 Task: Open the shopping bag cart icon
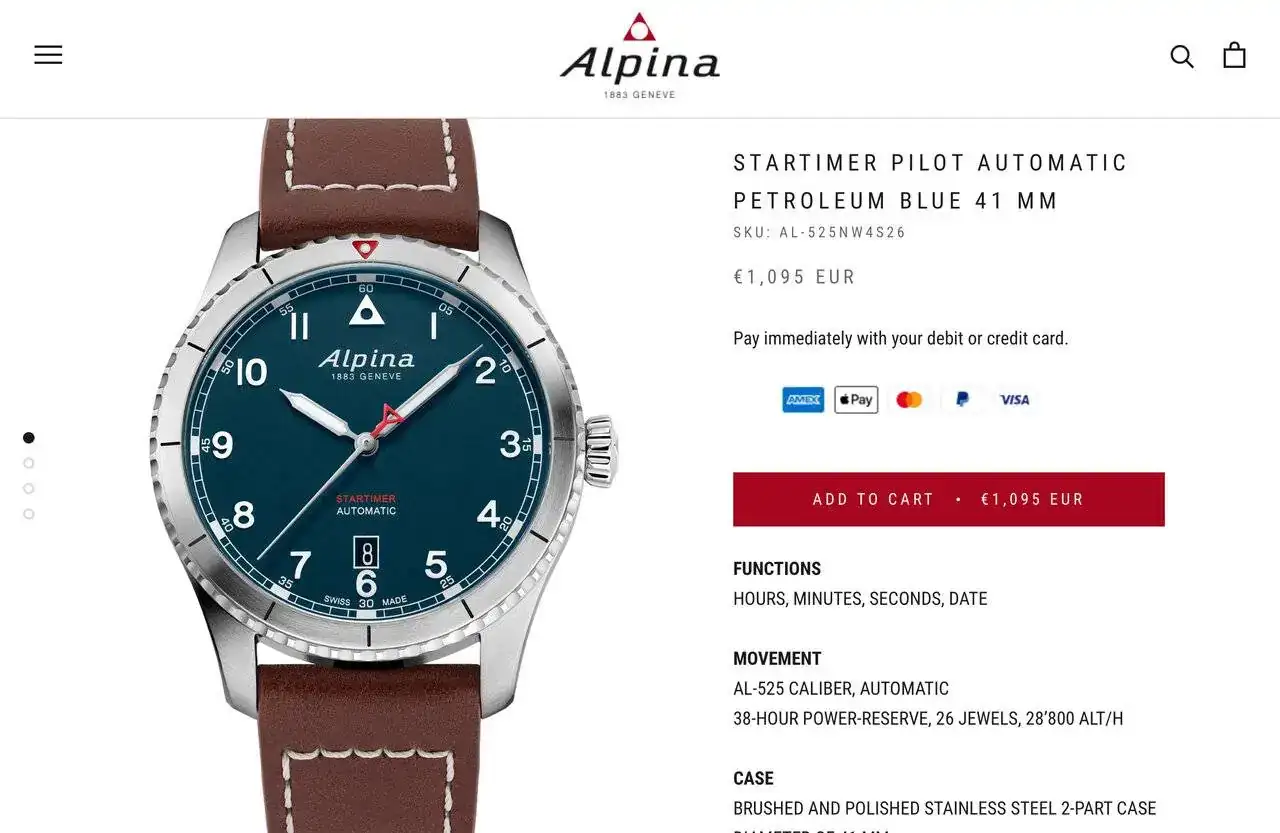pyautogui.click(x=1235, y=55)
